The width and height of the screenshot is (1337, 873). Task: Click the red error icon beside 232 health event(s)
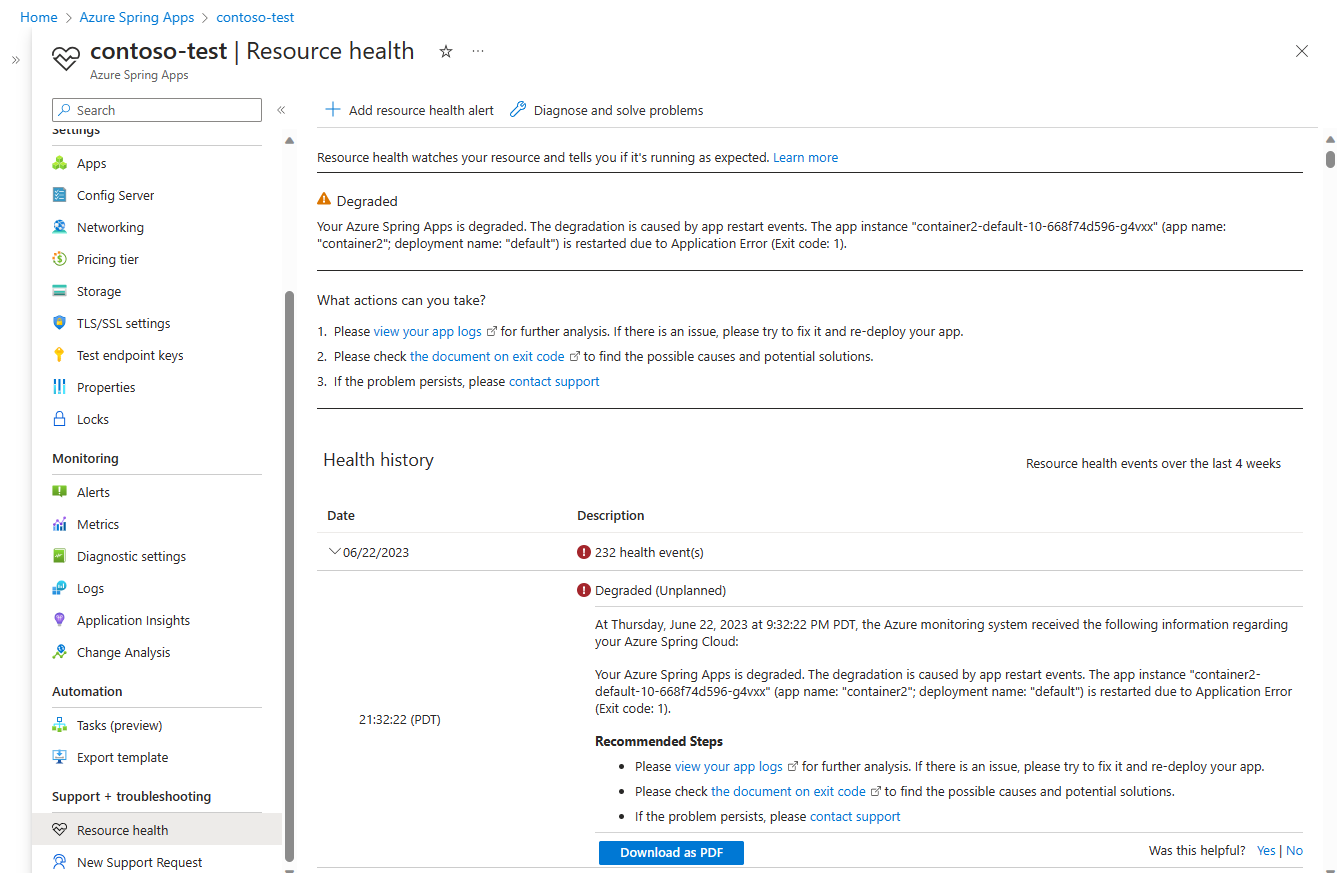click(x=584, y=552)
